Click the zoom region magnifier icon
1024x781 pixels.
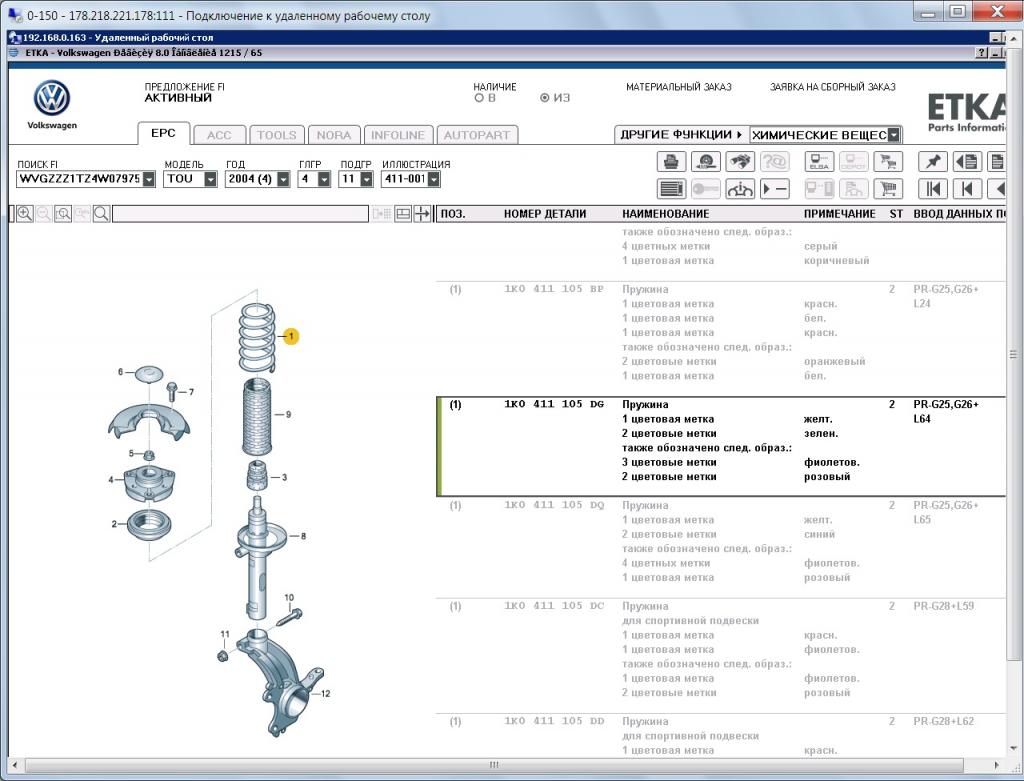[63, 214]
